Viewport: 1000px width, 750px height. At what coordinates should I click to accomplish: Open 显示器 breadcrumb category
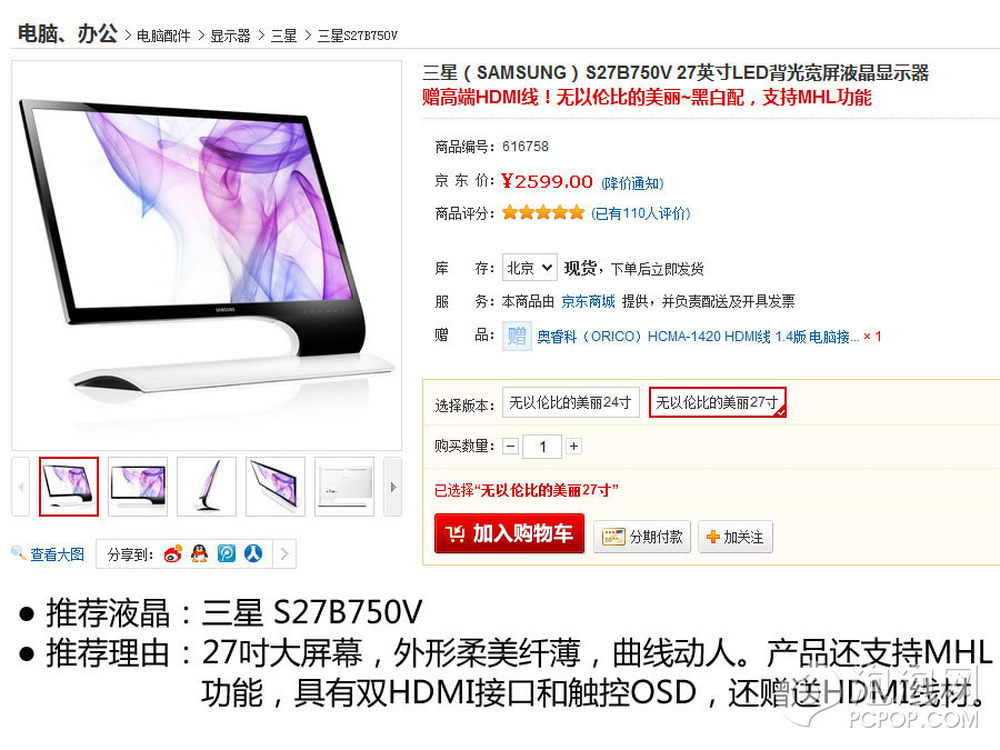[x=230, y=36]
